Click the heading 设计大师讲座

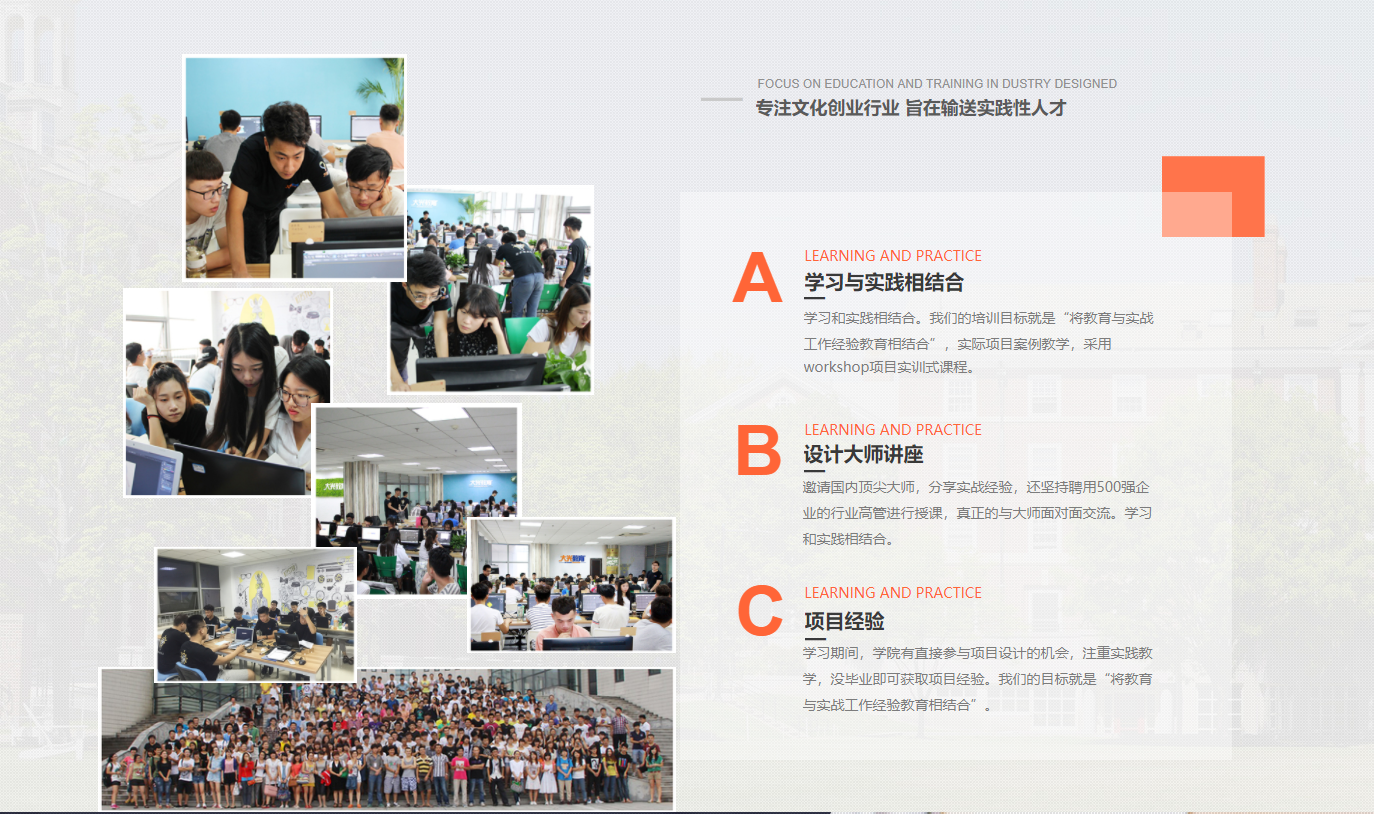pos(863,455)
